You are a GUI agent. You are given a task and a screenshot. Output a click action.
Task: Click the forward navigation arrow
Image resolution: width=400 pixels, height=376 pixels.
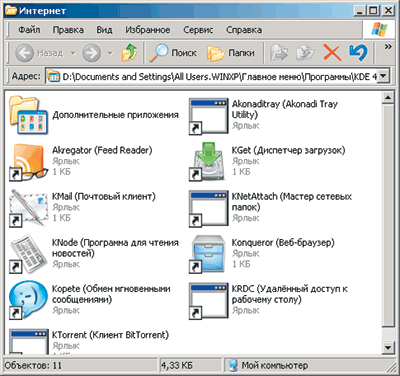pyautogui.click(x=92, y=53)
